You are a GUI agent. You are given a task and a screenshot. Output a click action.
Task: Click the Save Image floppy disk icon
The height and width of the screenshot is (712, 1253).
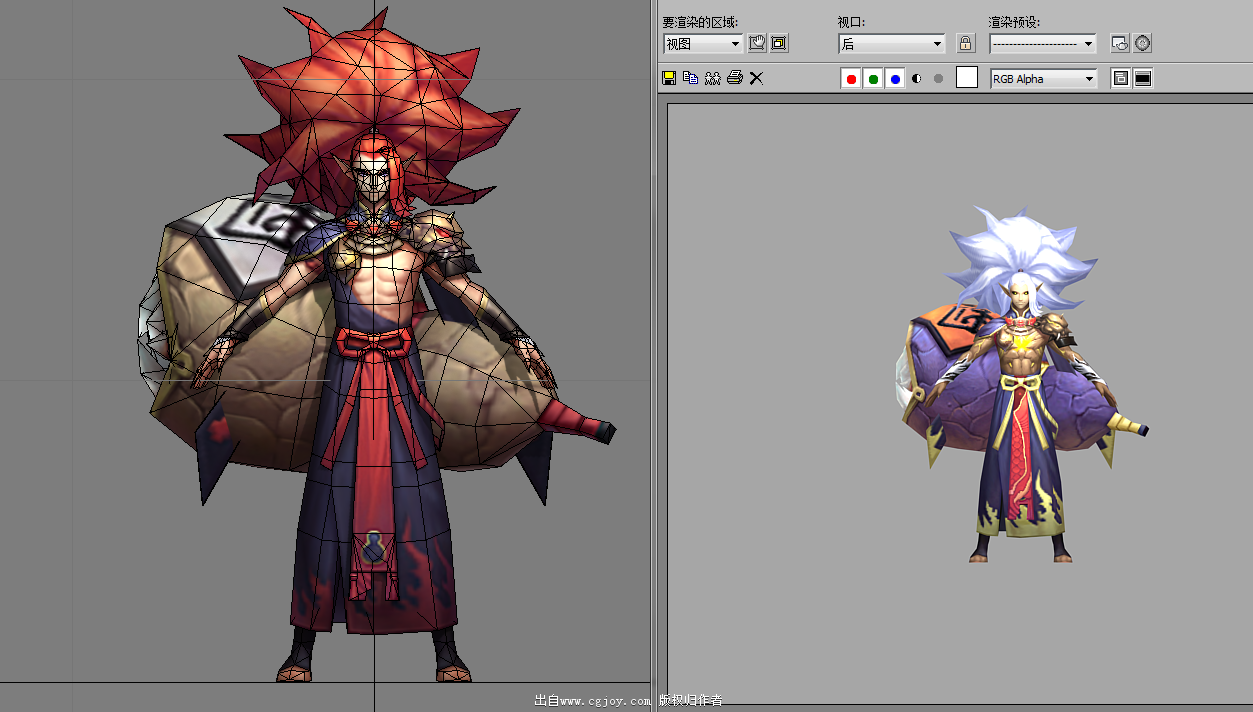point(669,78)
